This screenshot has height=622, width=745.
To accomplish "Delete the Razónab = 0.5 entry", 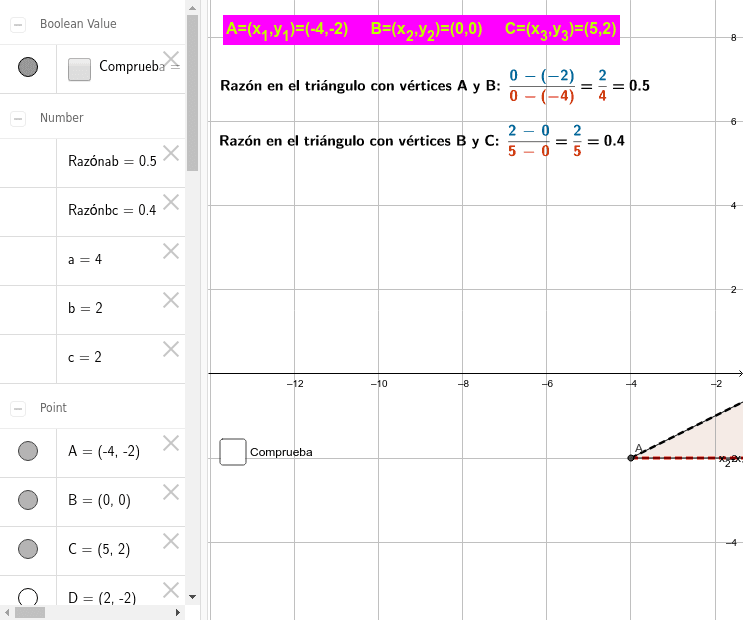I will coord(171,153).
